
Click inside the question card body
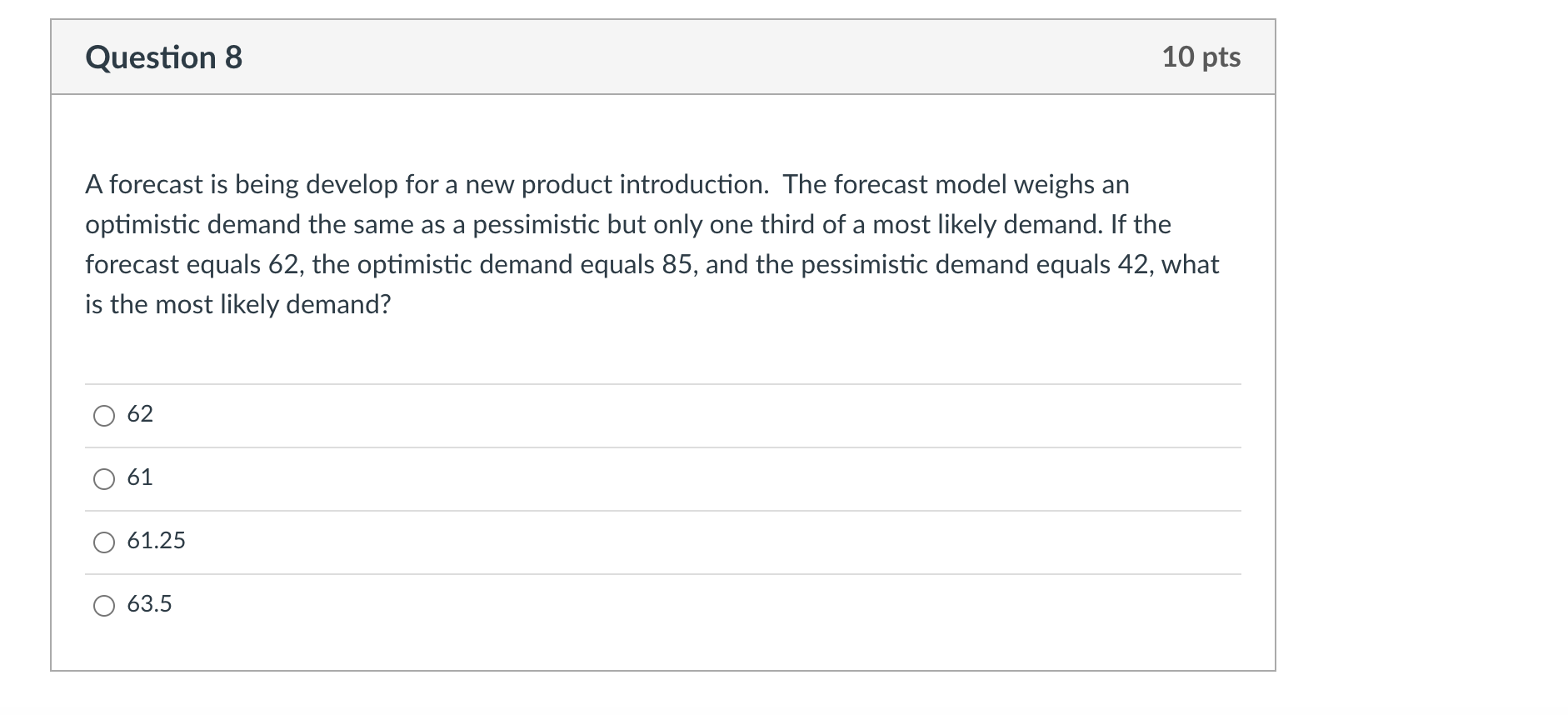pyautogui.click(x=662, y=350)
